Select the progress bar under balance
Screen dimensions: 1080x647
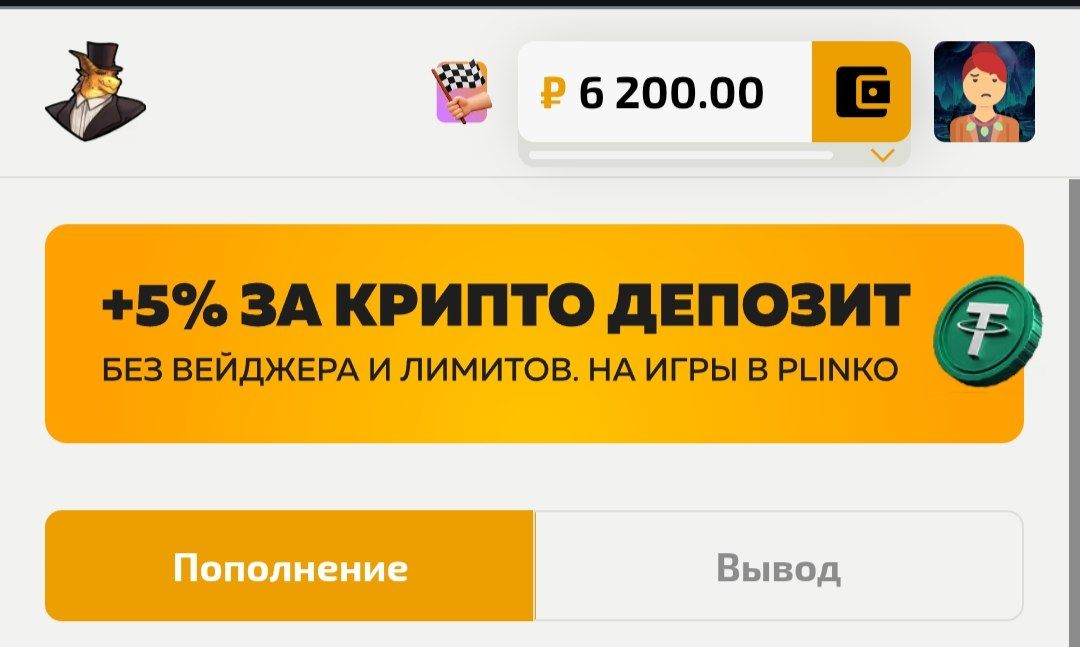pos(681,155)
